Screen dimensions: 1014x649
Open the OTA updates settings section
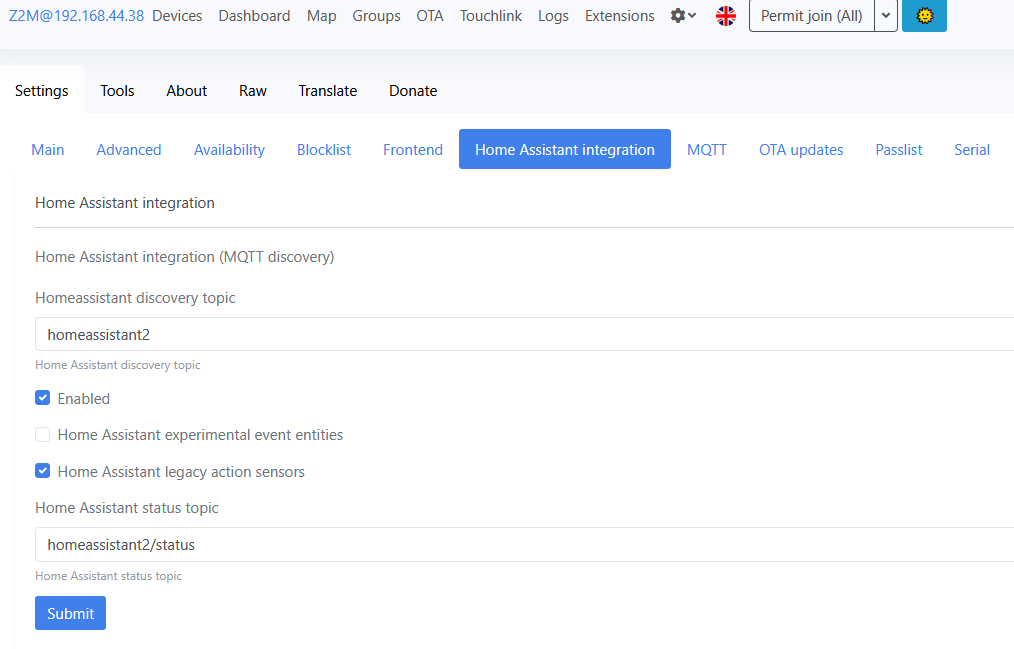pyautogui.click(x=801, y=149)
